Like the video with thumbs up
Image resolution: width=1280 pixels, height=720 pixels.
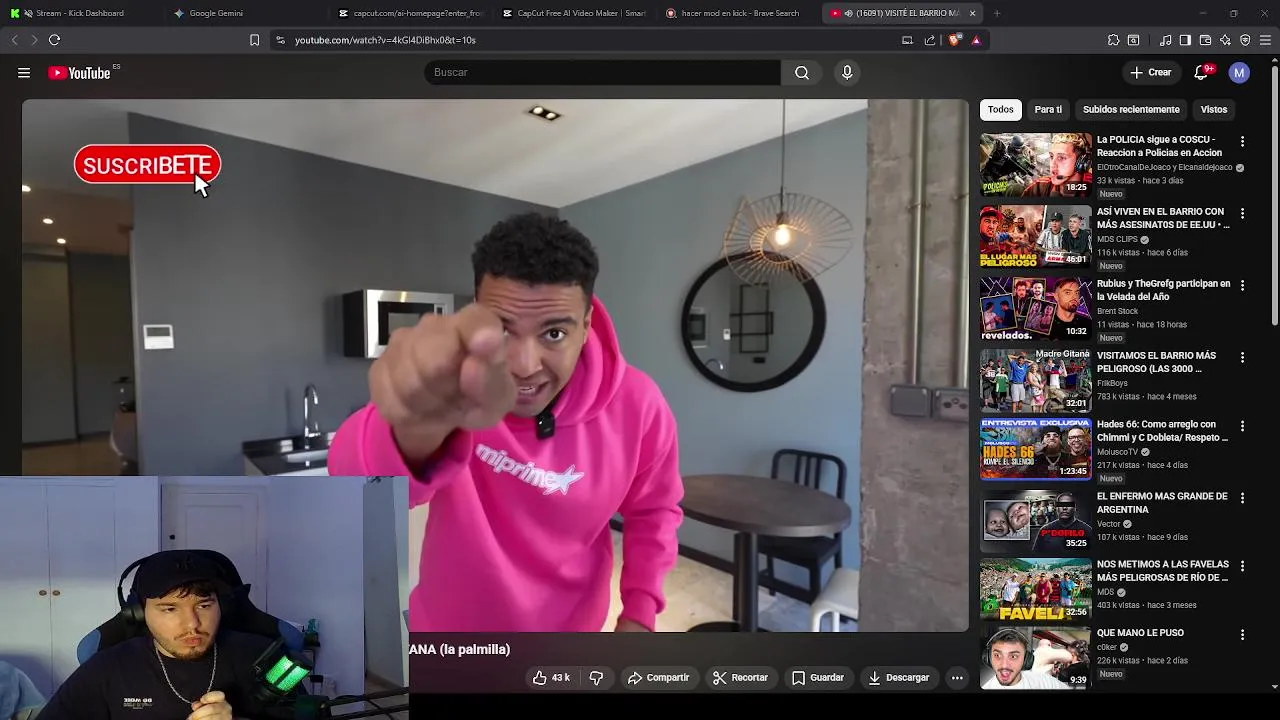(551, 678)
